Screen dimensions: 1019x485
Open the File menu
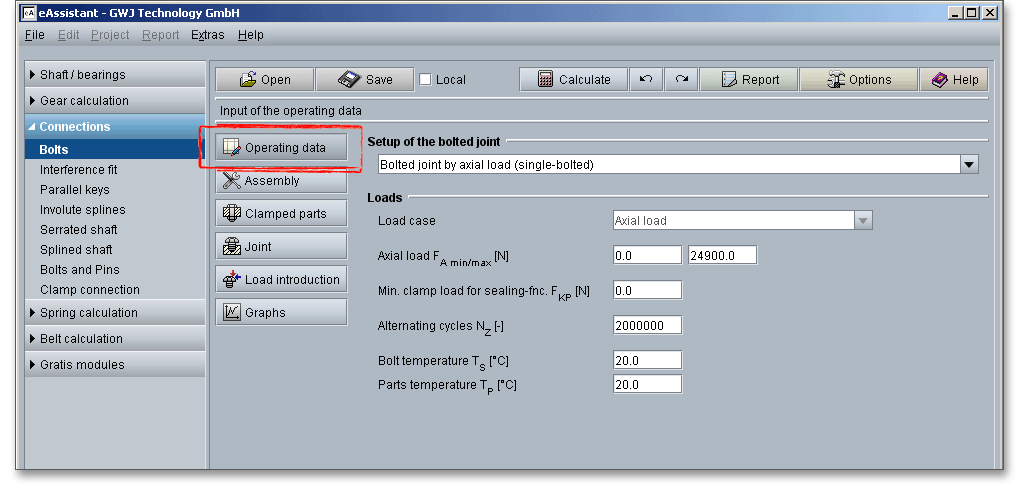click(34, 35)
